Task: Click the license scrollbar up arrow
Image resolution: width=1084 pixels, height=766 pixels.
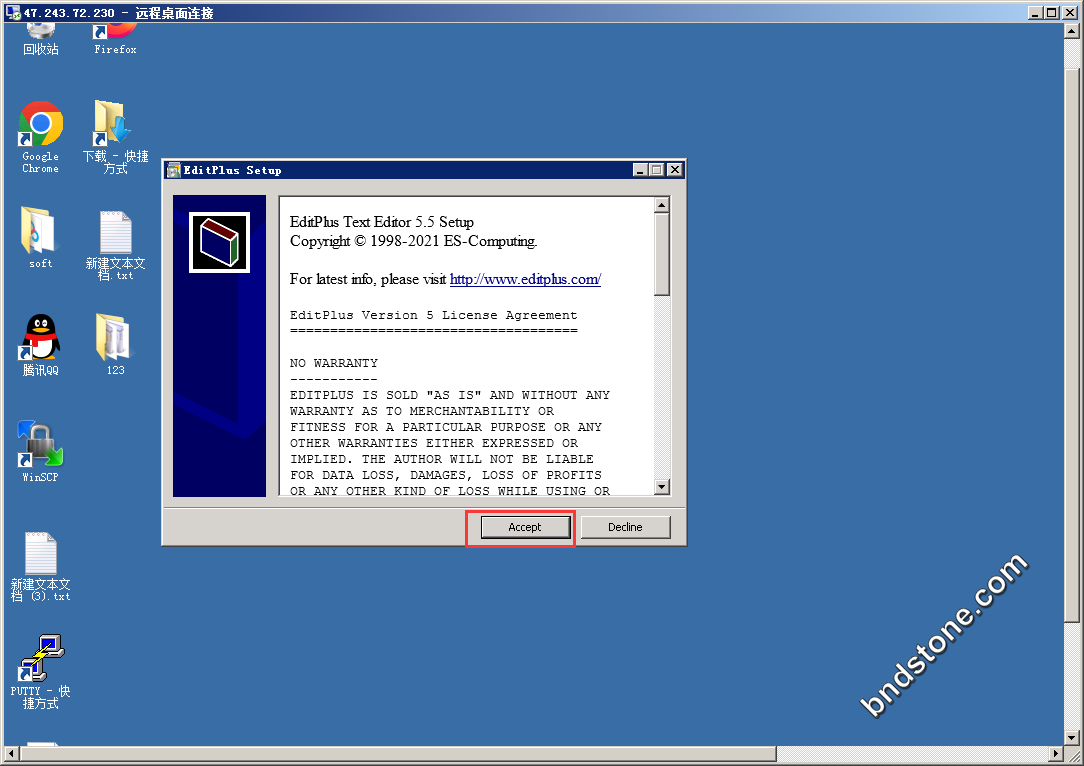Action: click(661, 205)
